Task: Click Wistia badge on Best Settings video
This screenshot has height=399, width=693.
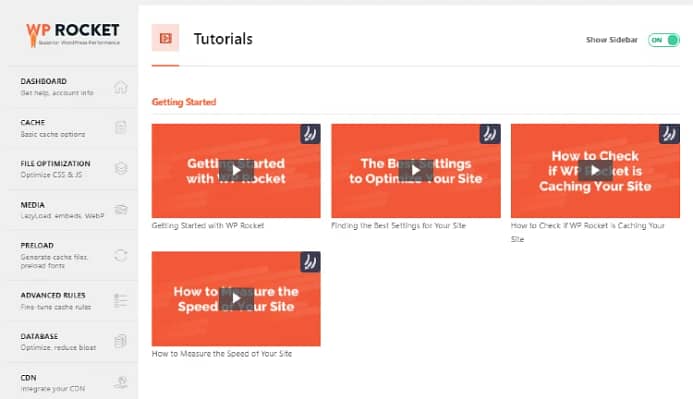Action: [x=490, y=134]
